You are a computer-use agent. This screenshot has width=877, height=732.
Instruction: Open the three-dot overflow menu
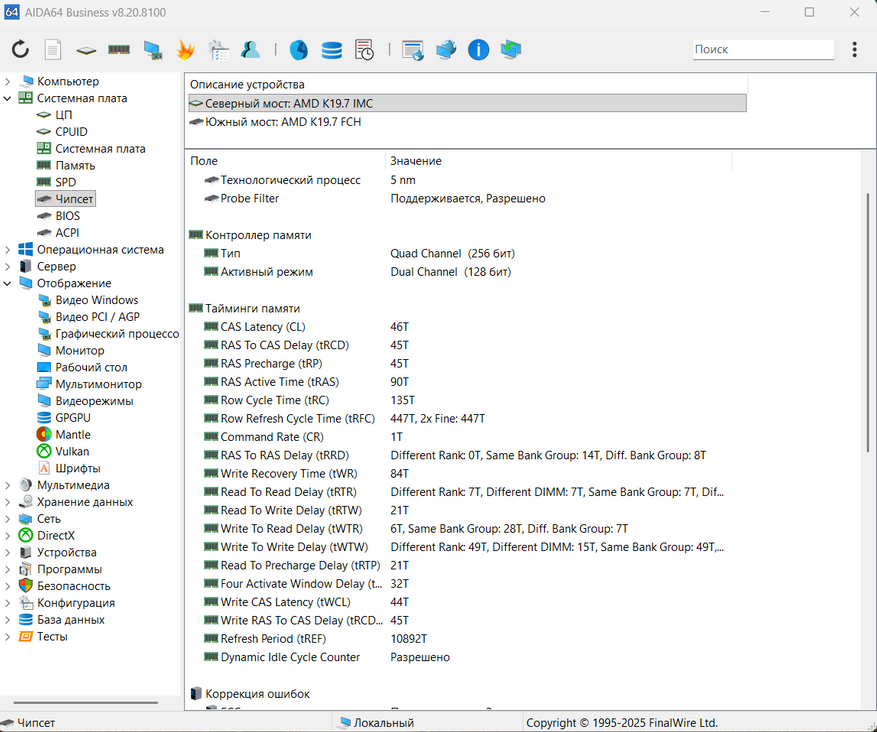point(855,49)
